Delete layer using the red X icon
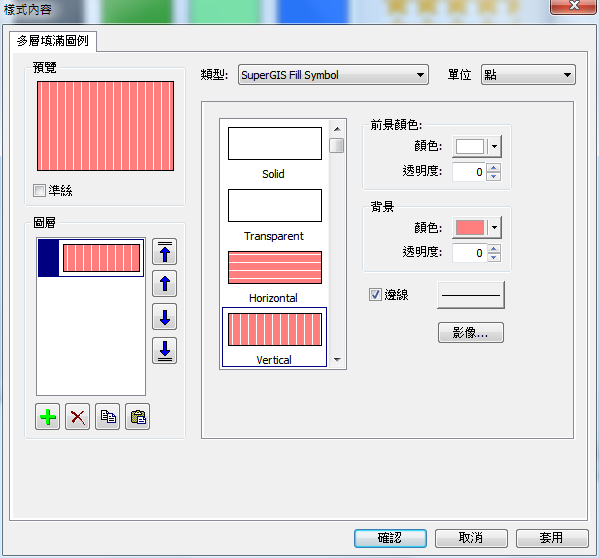The width and height of the screenshot is (599, 558). [x=78, y=417]
